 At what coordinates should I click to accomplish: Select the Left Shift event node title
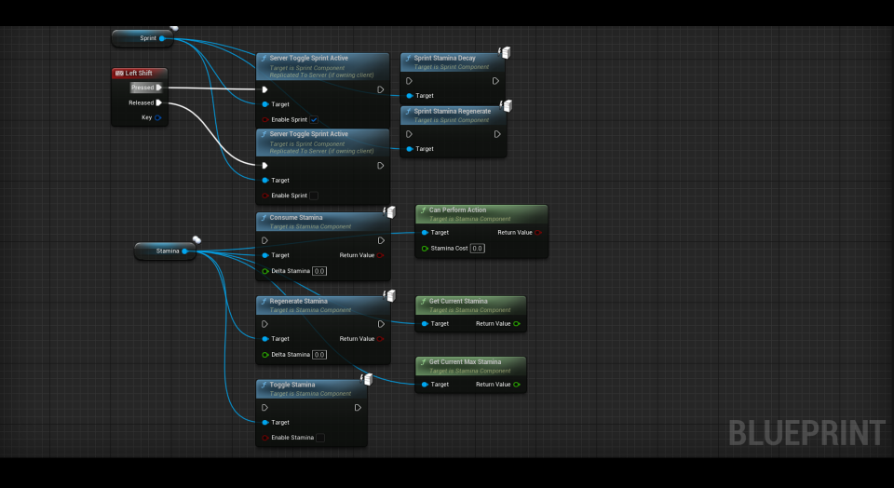pyautogui.click(x=139, y=73)
